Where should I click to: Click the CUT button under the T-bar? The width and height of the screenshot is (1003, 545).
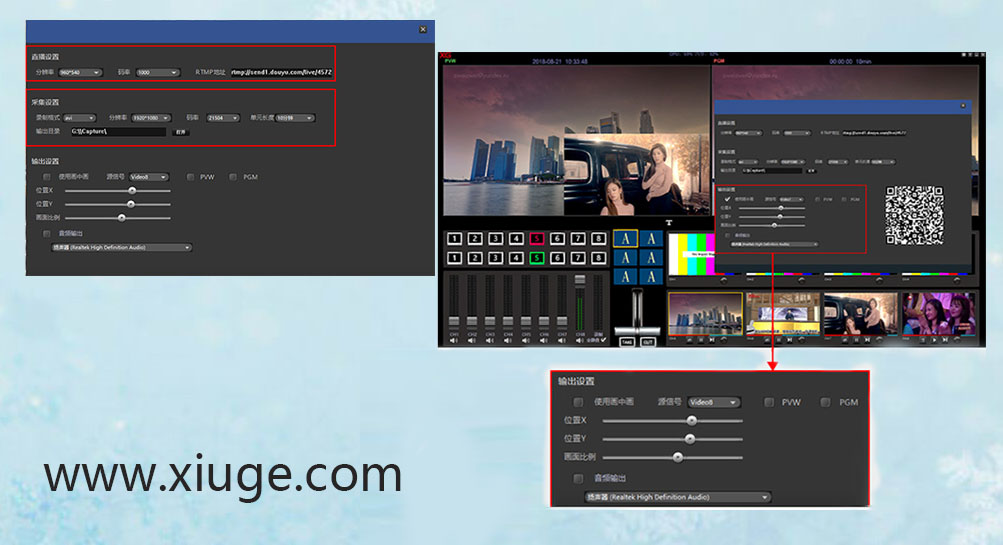tap(648, 341)
